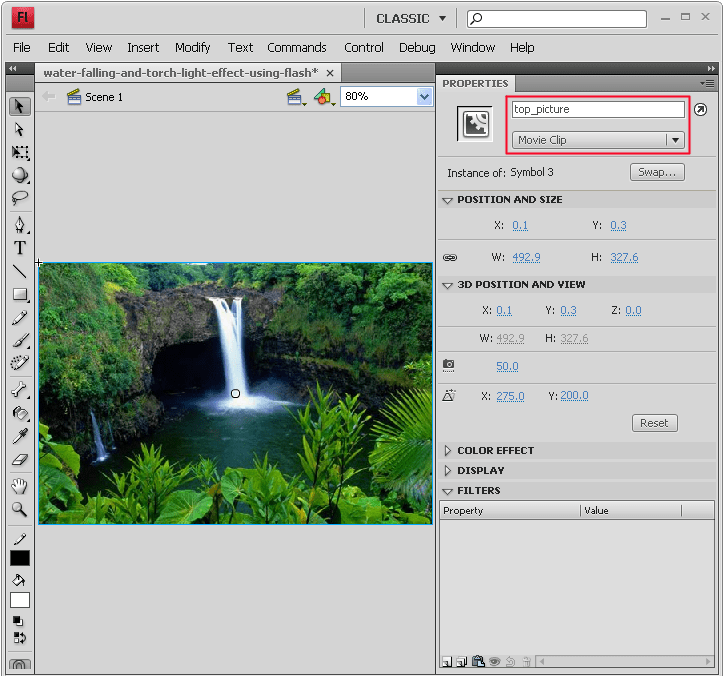The width and height of the screenshot is (723, 676).
Task: Open the Movie Clip instance type dropdown
Action: pos(598,140)
